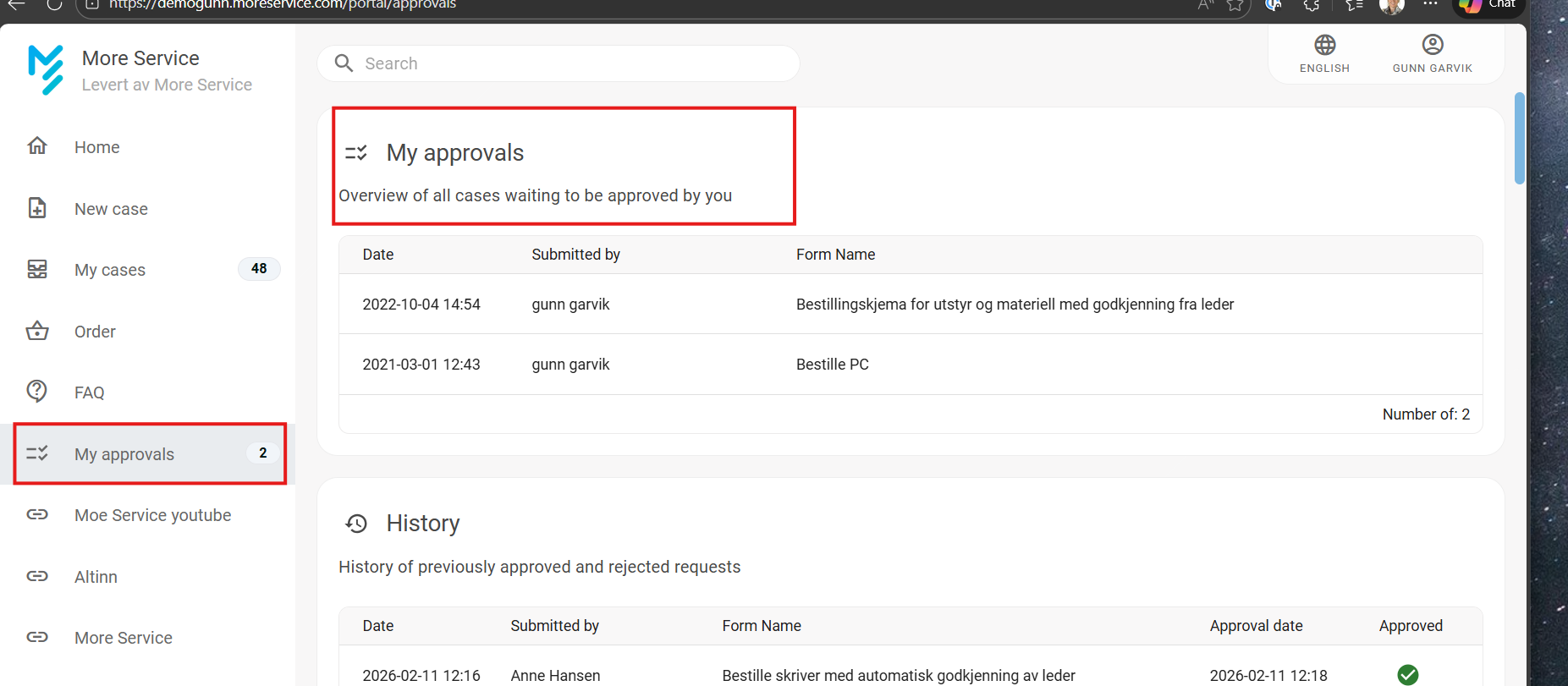Click the green approved checkmark icon

pos(1407,674)
